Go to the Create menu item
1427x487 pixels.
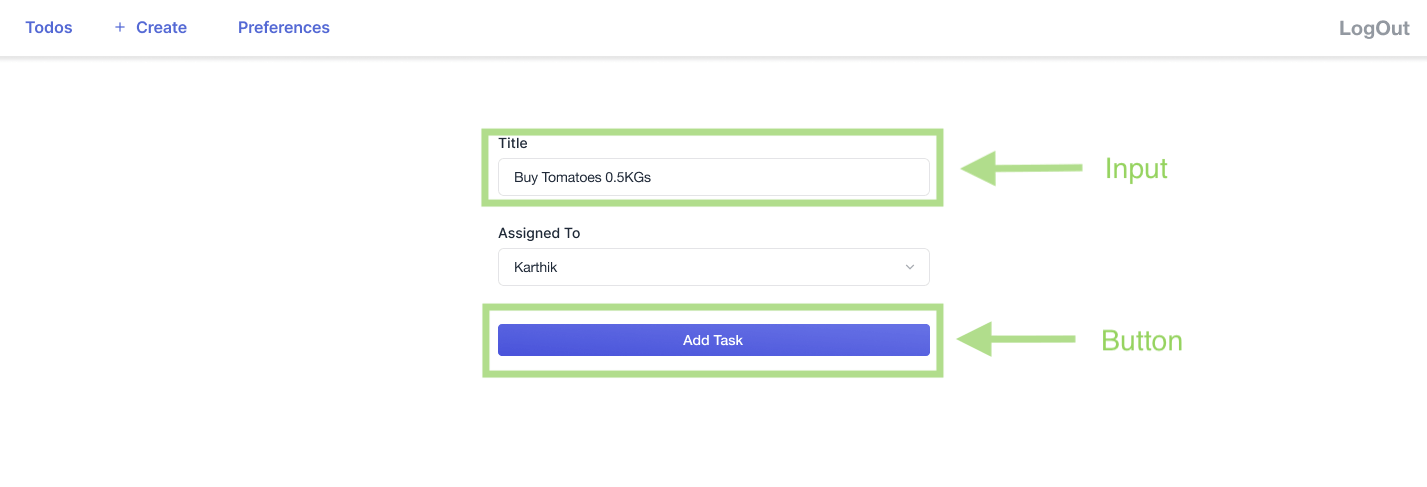pyautogui.click(x=161, y=28)
